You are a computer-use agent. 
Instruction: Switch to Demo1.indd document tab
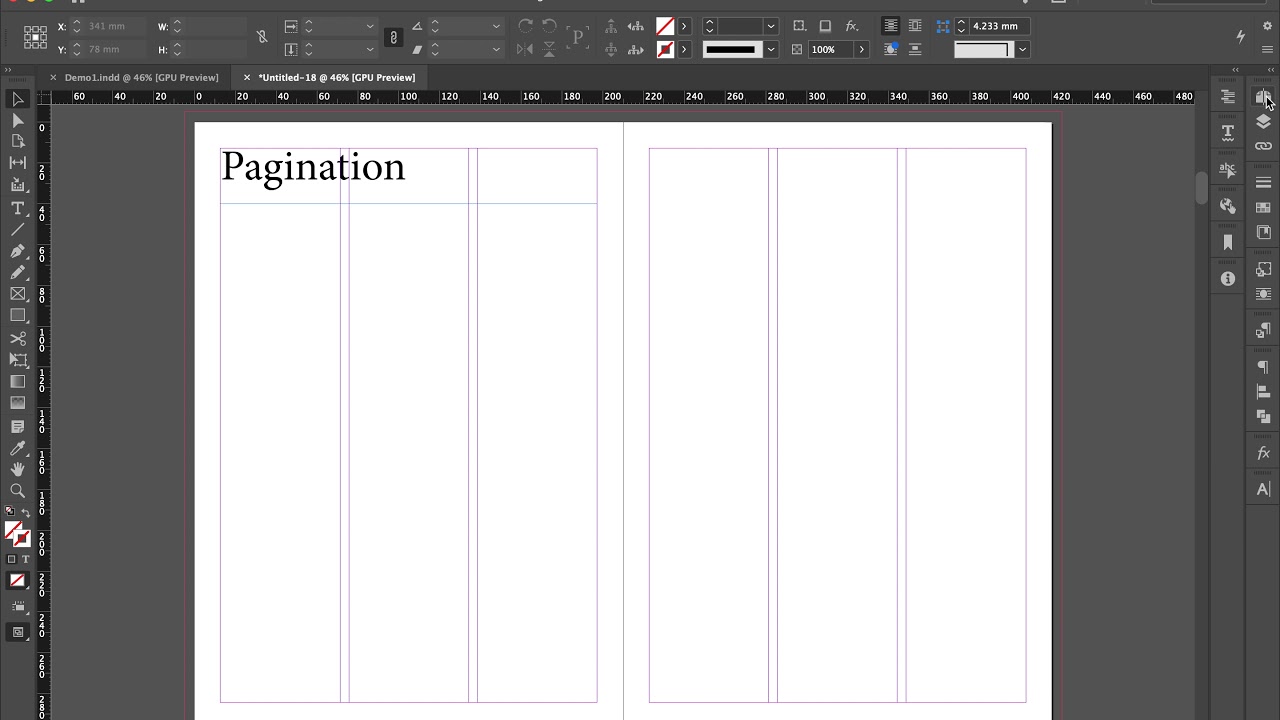click(x=141, y=77)
